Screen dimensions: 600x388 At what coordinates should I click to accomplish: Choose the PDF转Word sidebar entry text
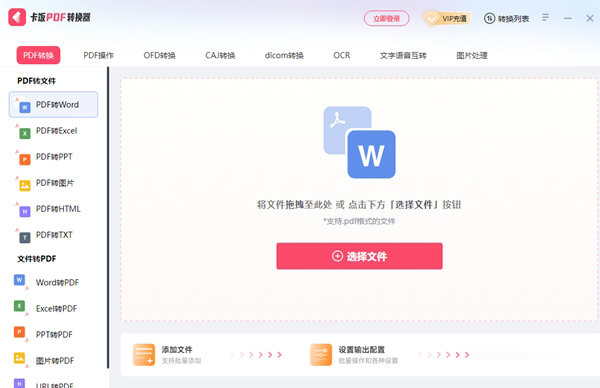click(x=57, y=104)
